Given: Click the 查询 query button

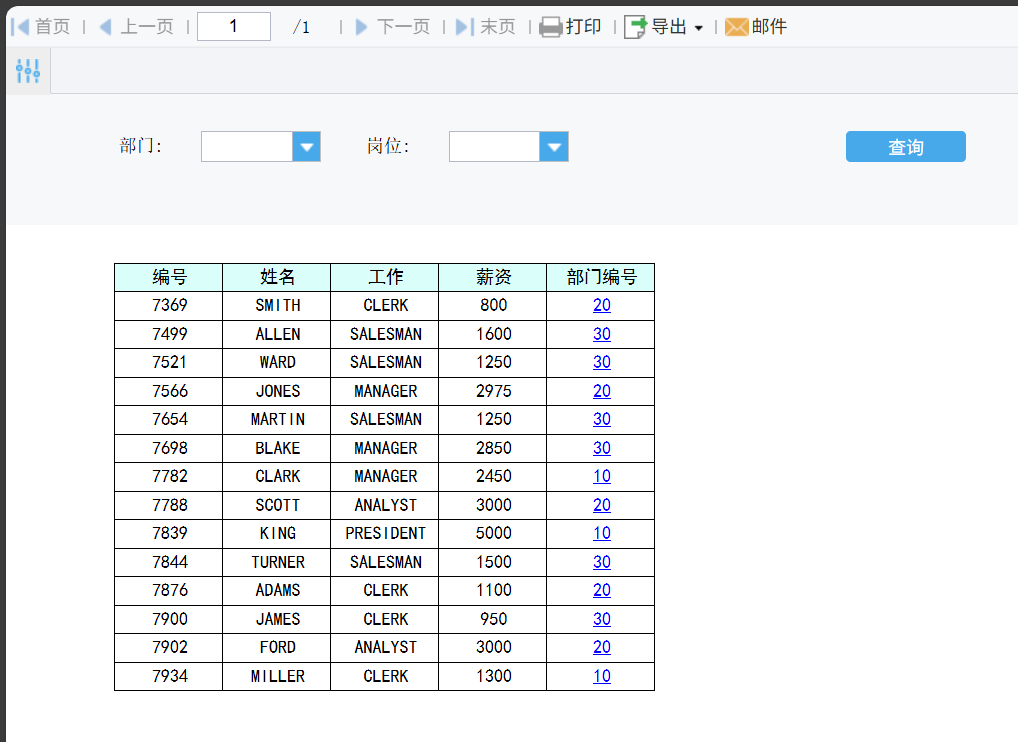Looking at the screenshot, I should [x=906, y=147].
